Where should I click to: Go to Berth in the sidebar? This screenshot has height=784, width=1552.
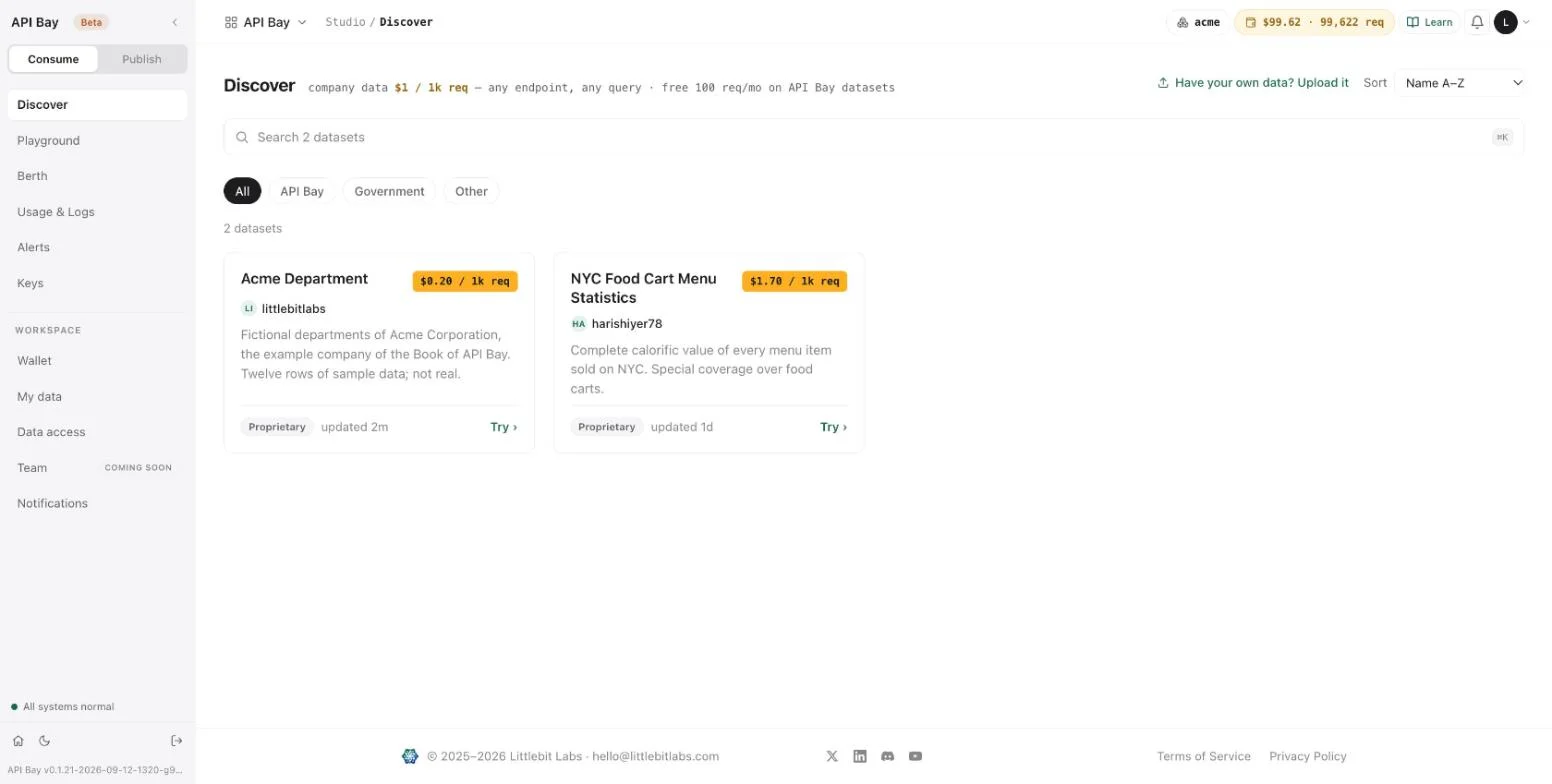coord(97,176)
